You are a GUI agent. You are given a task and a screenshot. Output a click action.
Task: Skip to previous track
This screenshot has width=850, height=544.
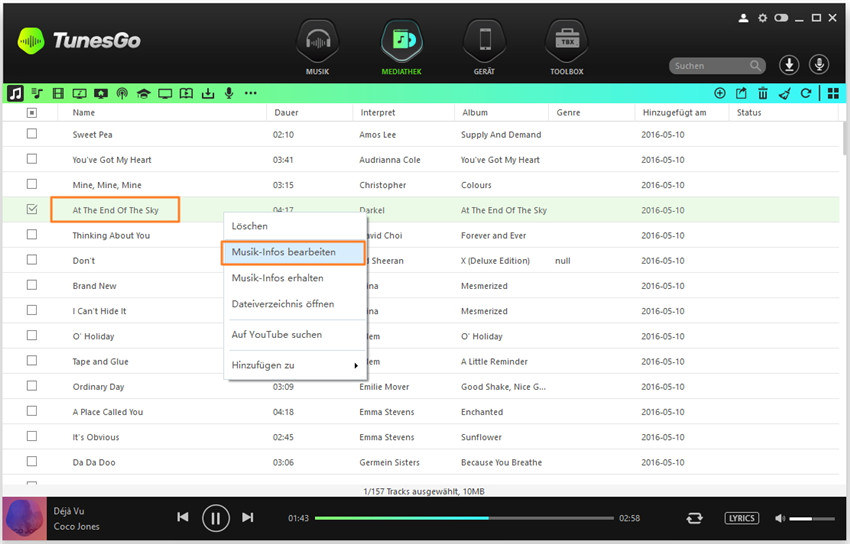tap(183, 517)
